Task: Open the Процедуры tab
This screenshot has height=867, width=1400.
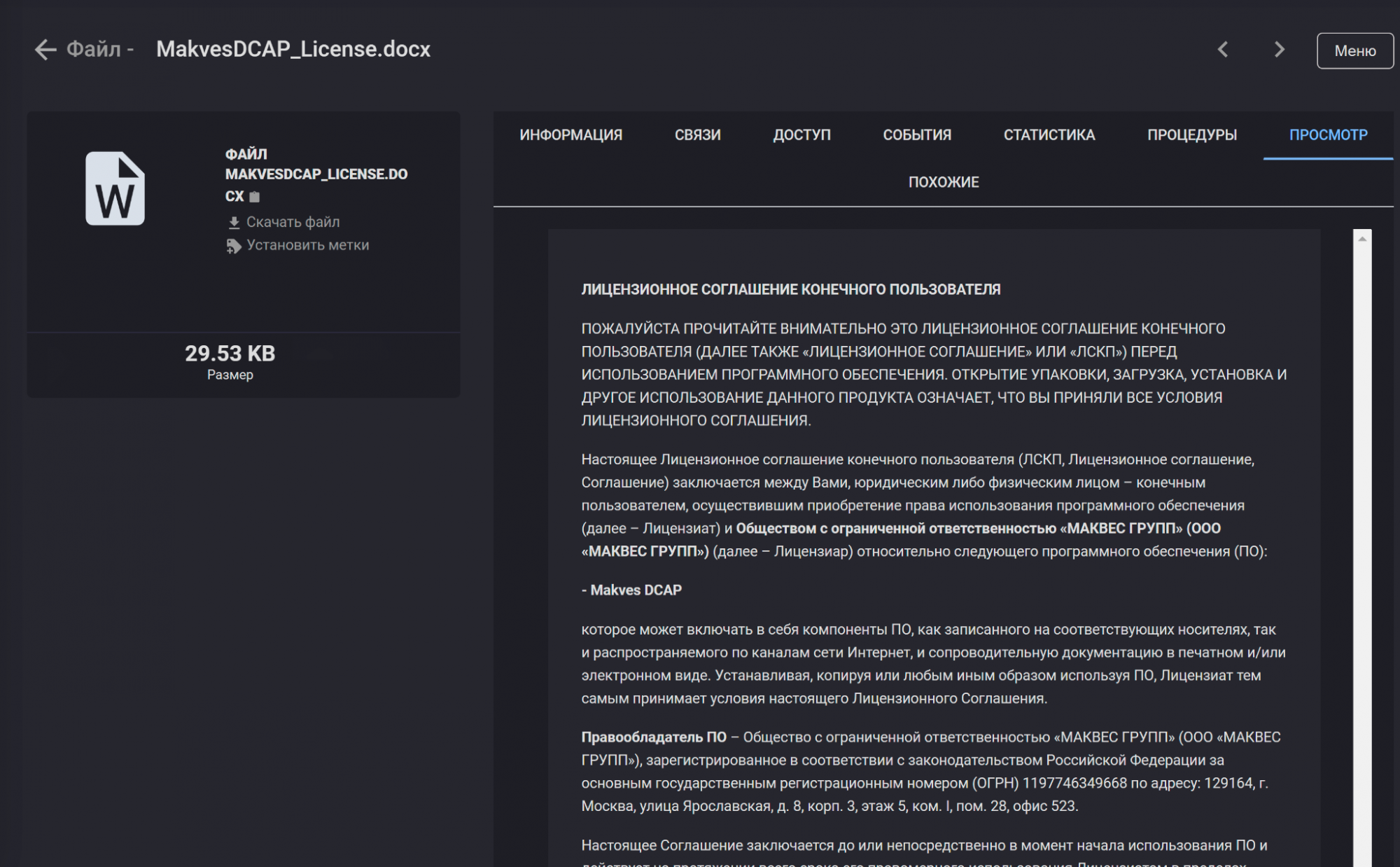Action: click(1191, 134)
